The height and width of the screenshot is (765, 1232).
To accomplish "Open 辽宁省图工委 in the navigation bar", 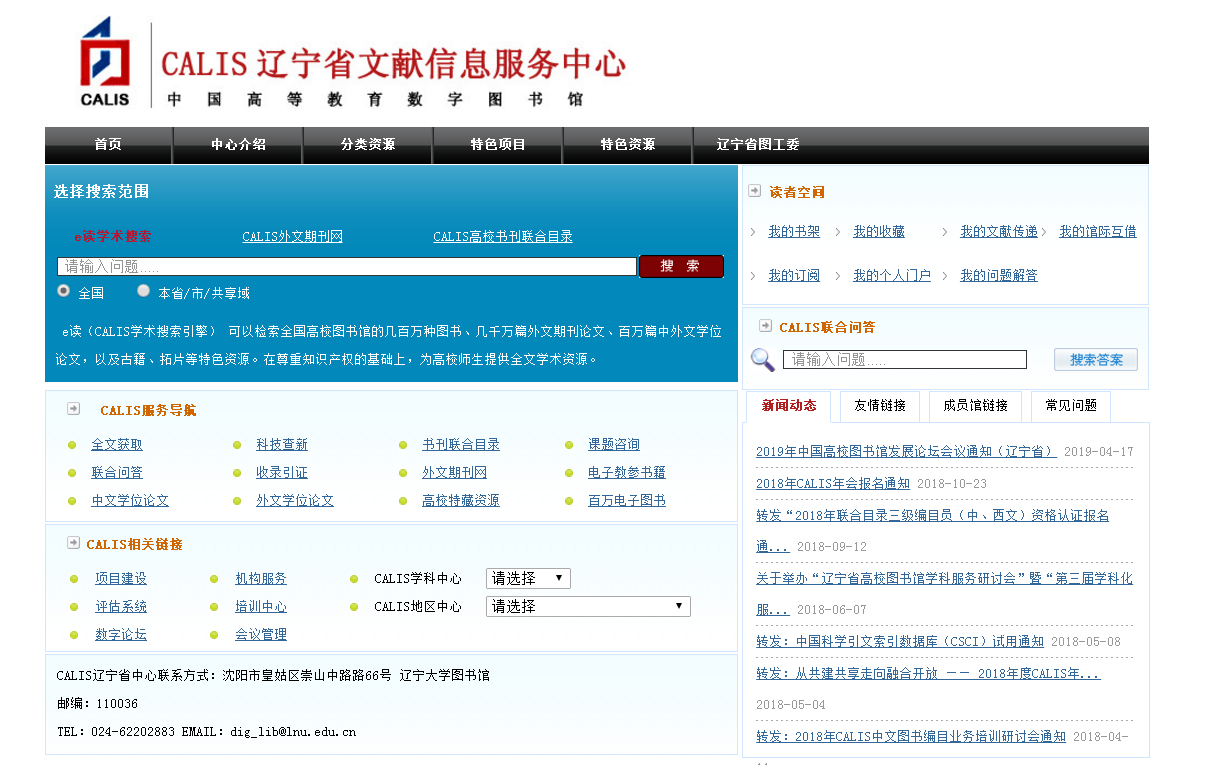I will tap(758, 145).
